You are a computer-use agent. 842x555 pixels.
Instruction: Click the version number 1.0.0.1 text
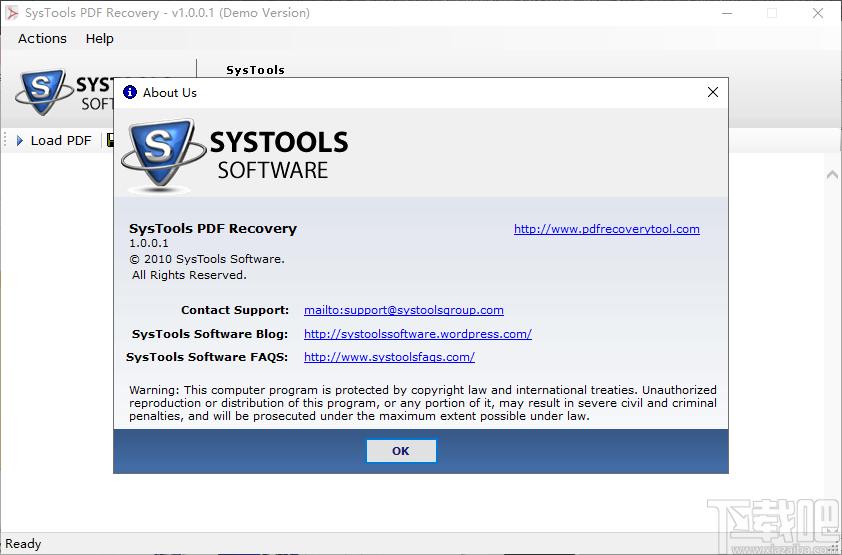tap(149, 243)
